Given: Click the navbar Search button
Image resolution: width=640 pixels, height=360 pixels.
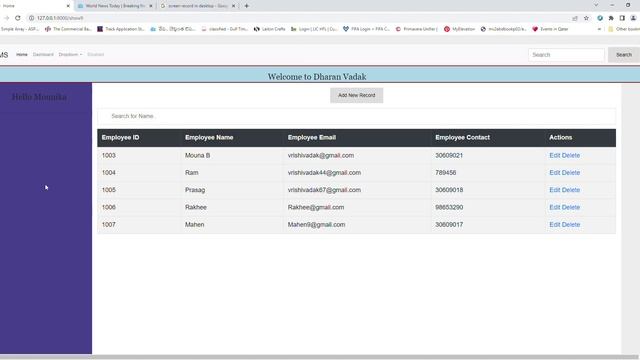Looking at the screenshot, I should coord(624,55).
